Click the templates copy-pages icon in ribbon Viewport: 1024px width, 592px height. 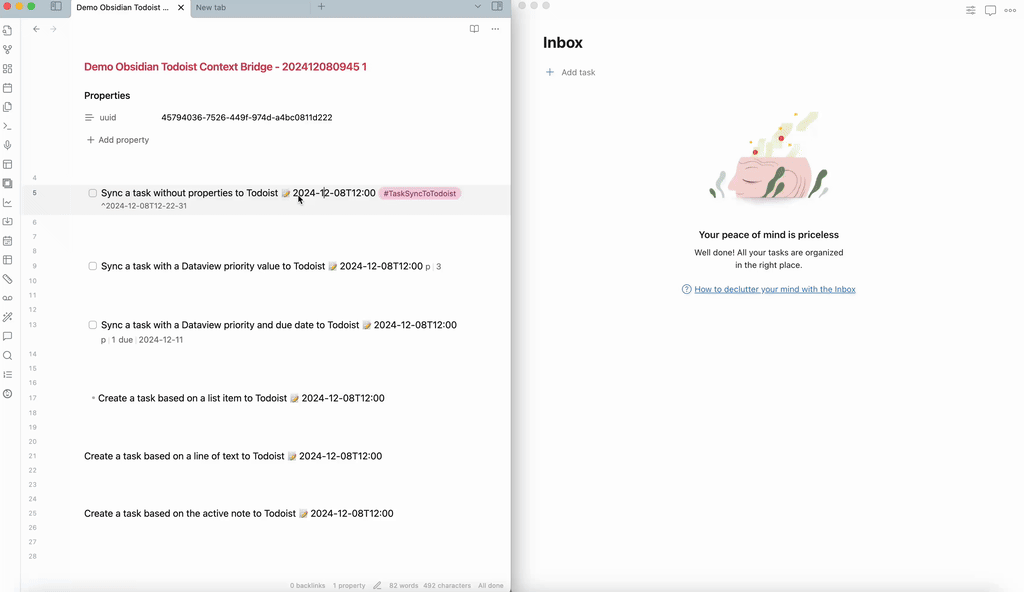point(8,107)
